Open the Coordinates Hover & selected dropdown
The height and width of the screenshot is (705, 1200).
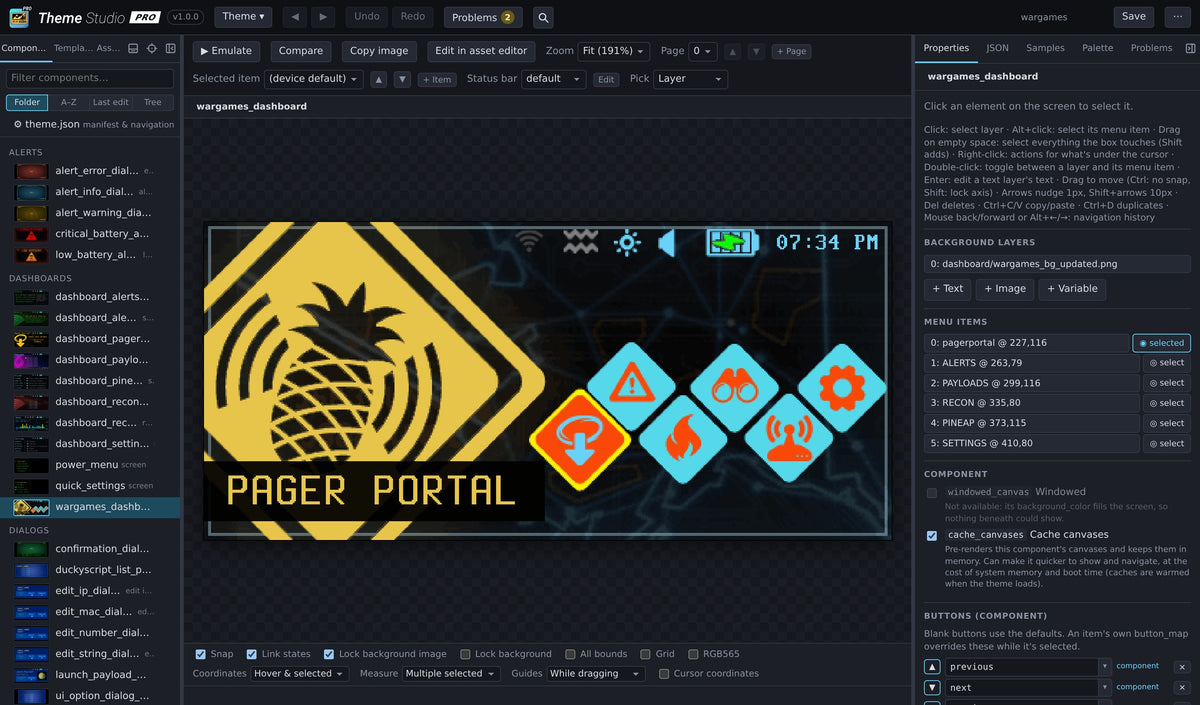(300, 674)
